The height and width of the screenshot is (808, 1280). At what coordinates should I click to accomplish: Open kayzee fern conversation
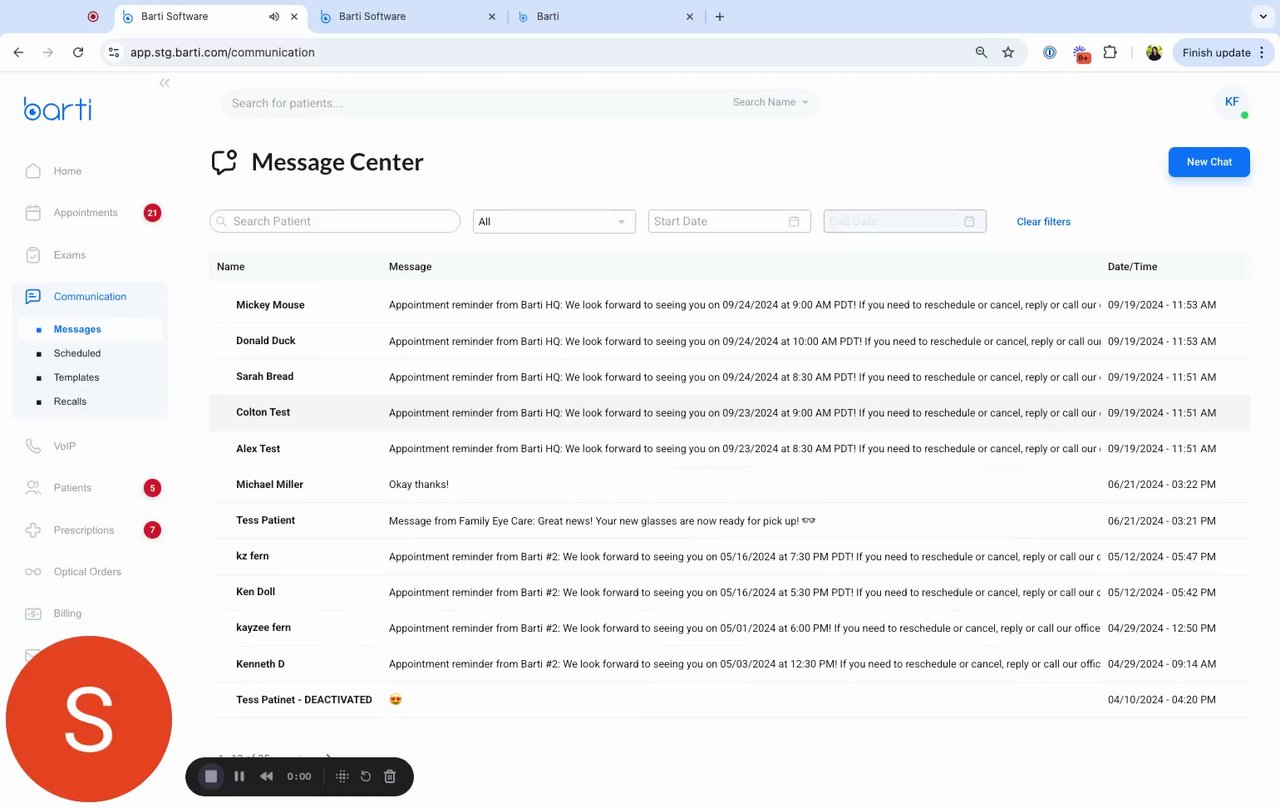pos(729,629)
